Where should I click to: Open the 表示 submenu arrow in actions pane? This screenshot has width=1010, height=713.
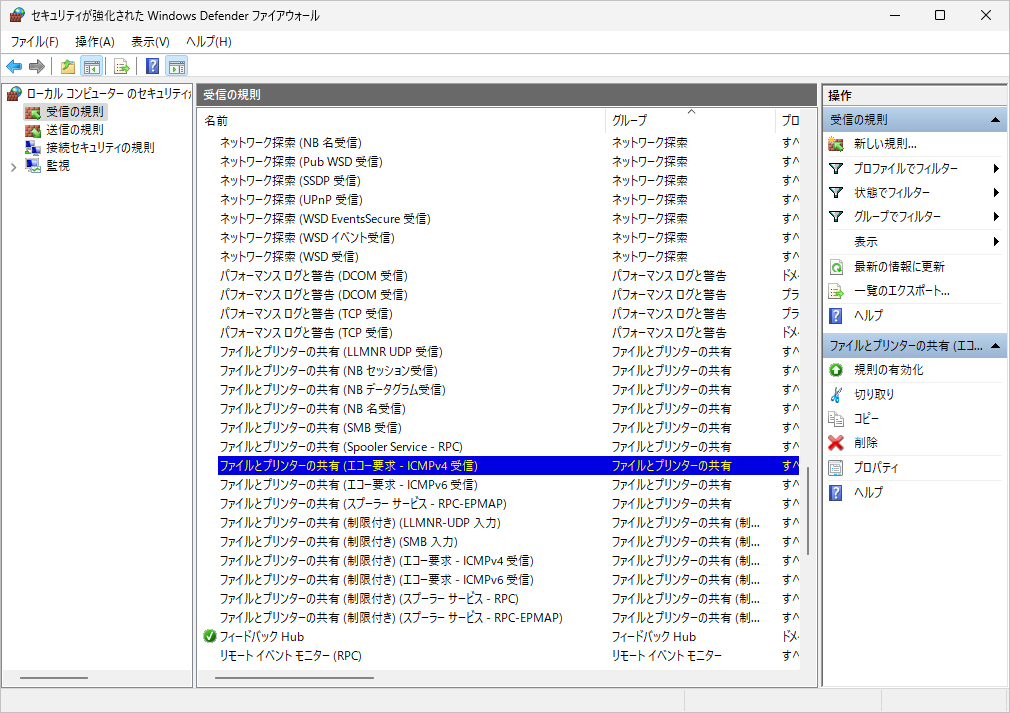(996, 242)
